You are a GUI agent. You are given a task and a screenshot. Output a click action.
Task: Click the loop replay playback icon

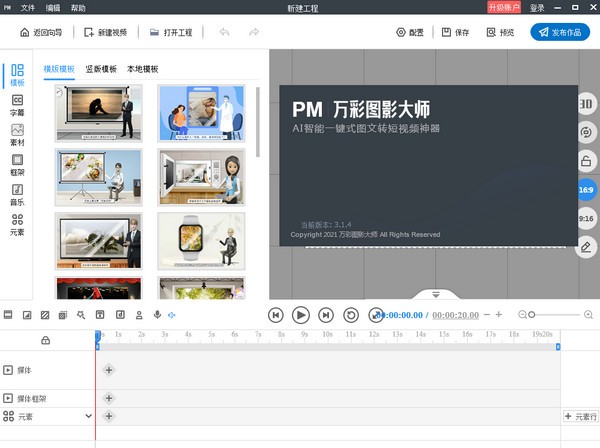pyautogui.click(x=351, y=315)
